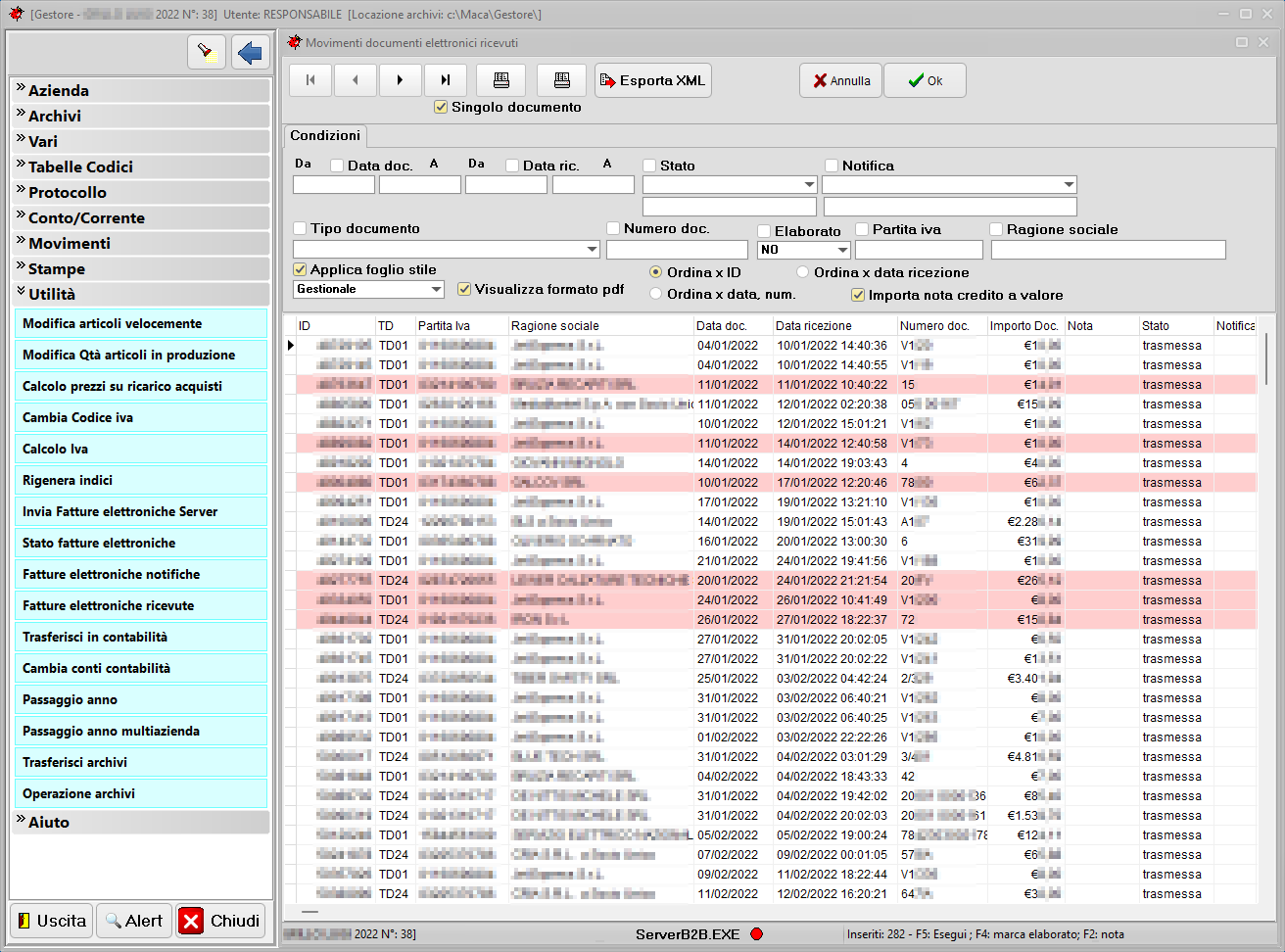The image size is (1285, 952).
Task: Click the second print document icon
Action: 561,80
